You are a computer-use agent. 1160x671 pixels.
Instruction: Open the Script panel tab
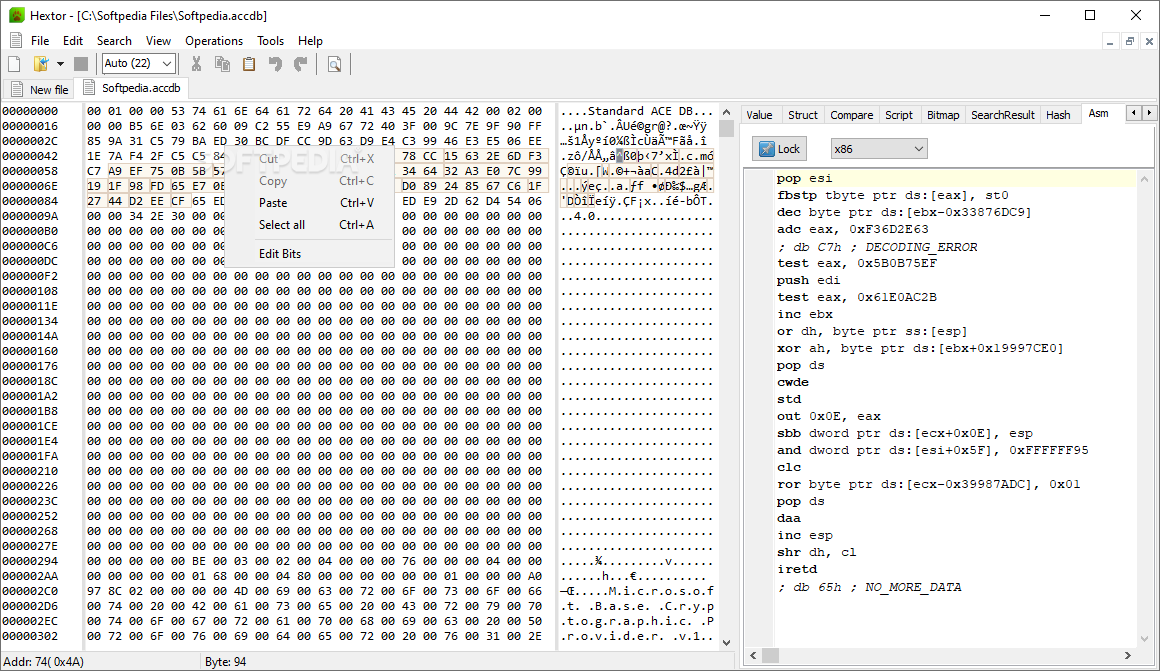click(899, 115)
